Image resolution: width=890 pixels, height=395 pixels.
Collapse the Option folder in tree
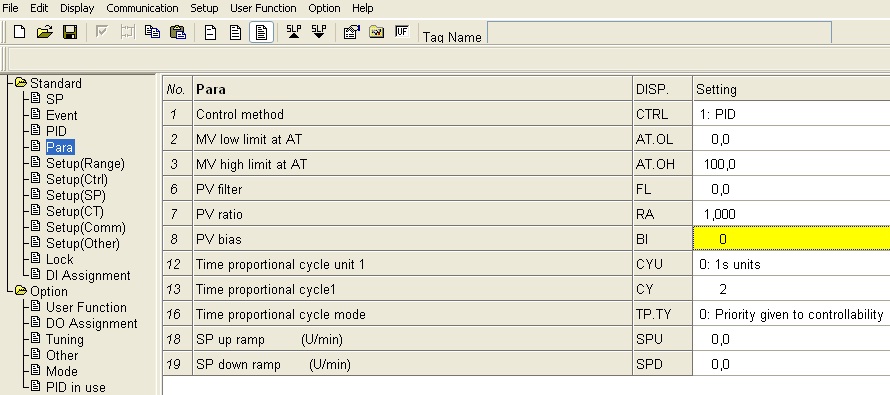[x=21, y=291]
